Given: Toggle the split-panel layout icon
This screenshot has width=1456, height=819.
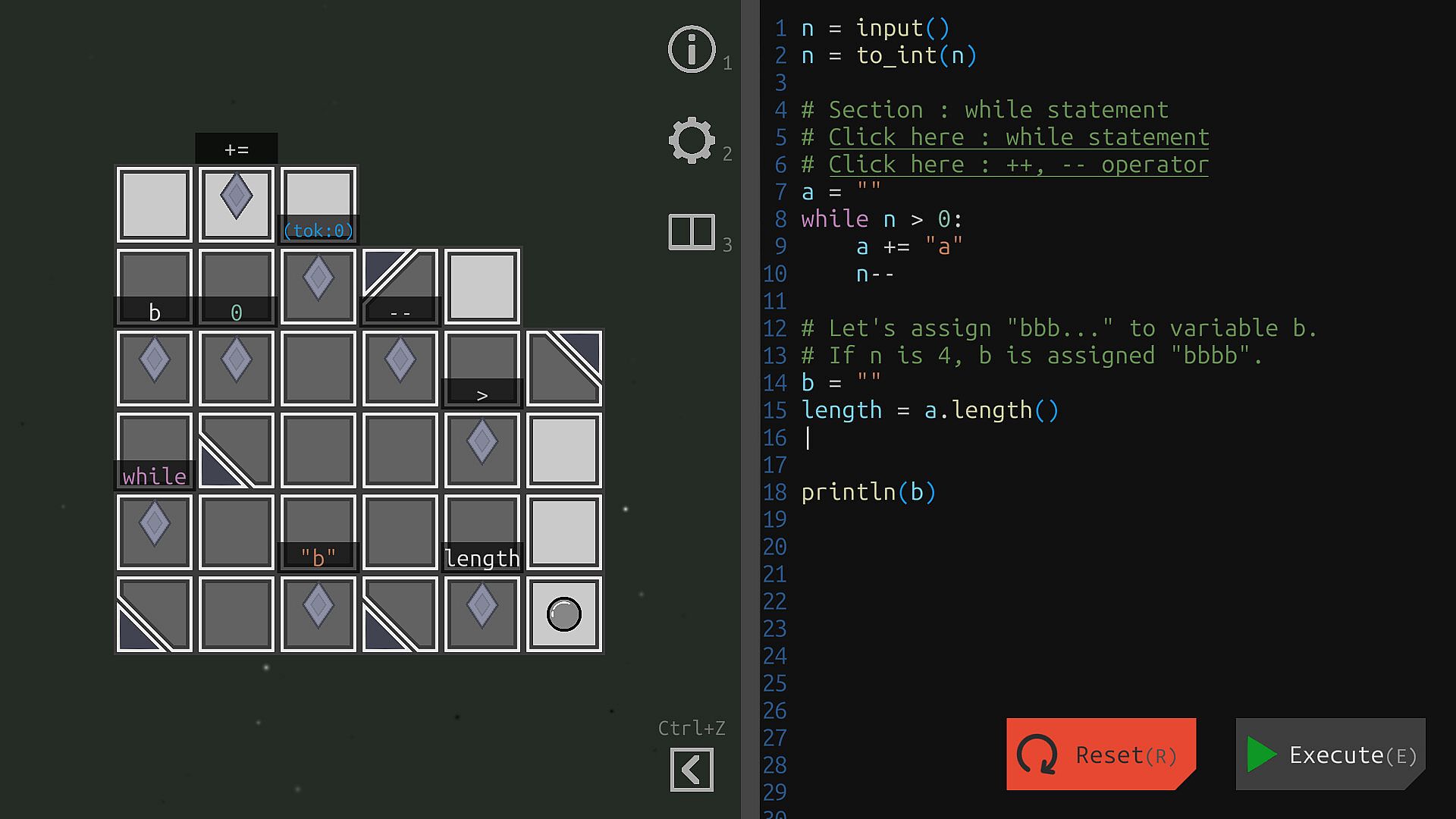Looking at the screenshot, I should (691, 231).
